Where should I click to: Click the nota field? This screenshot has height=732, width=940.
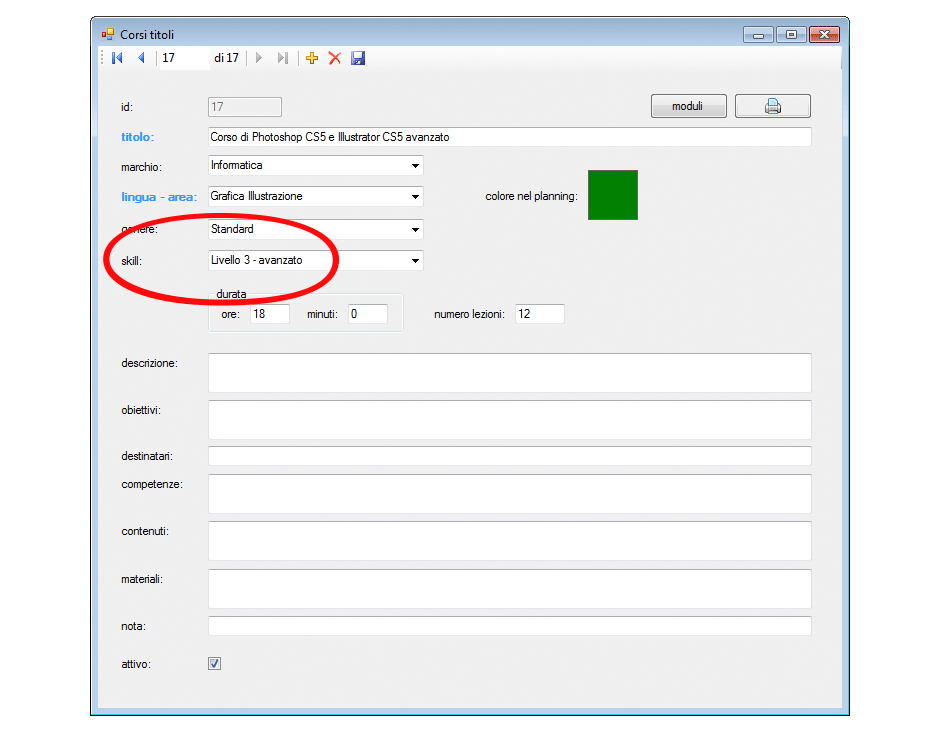pyautogui.click(x=510, y=626)
